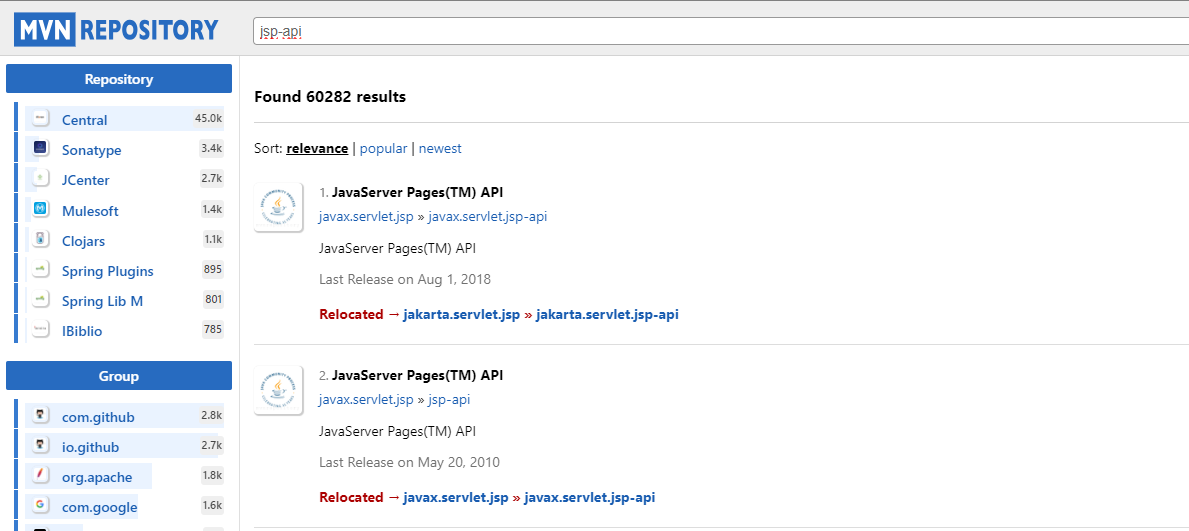This screenshot has width=1189, height=531.
Task: Open relocated jakarta.servlet.jsp group link
Action: [462, 314]
